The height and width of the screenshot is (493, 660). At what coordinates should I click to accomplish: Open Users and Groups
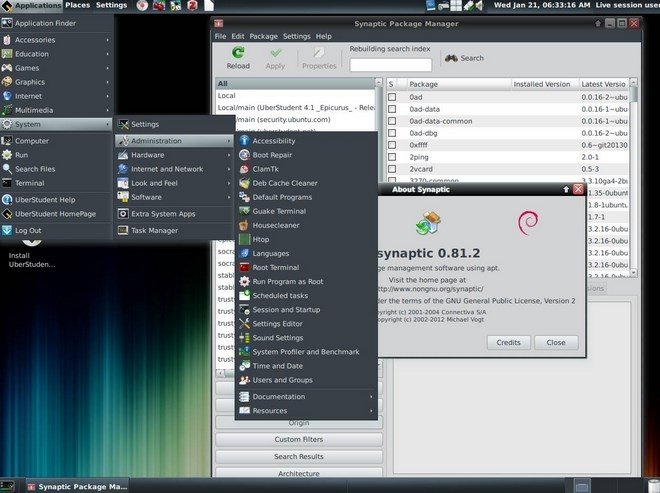[306, 380]
